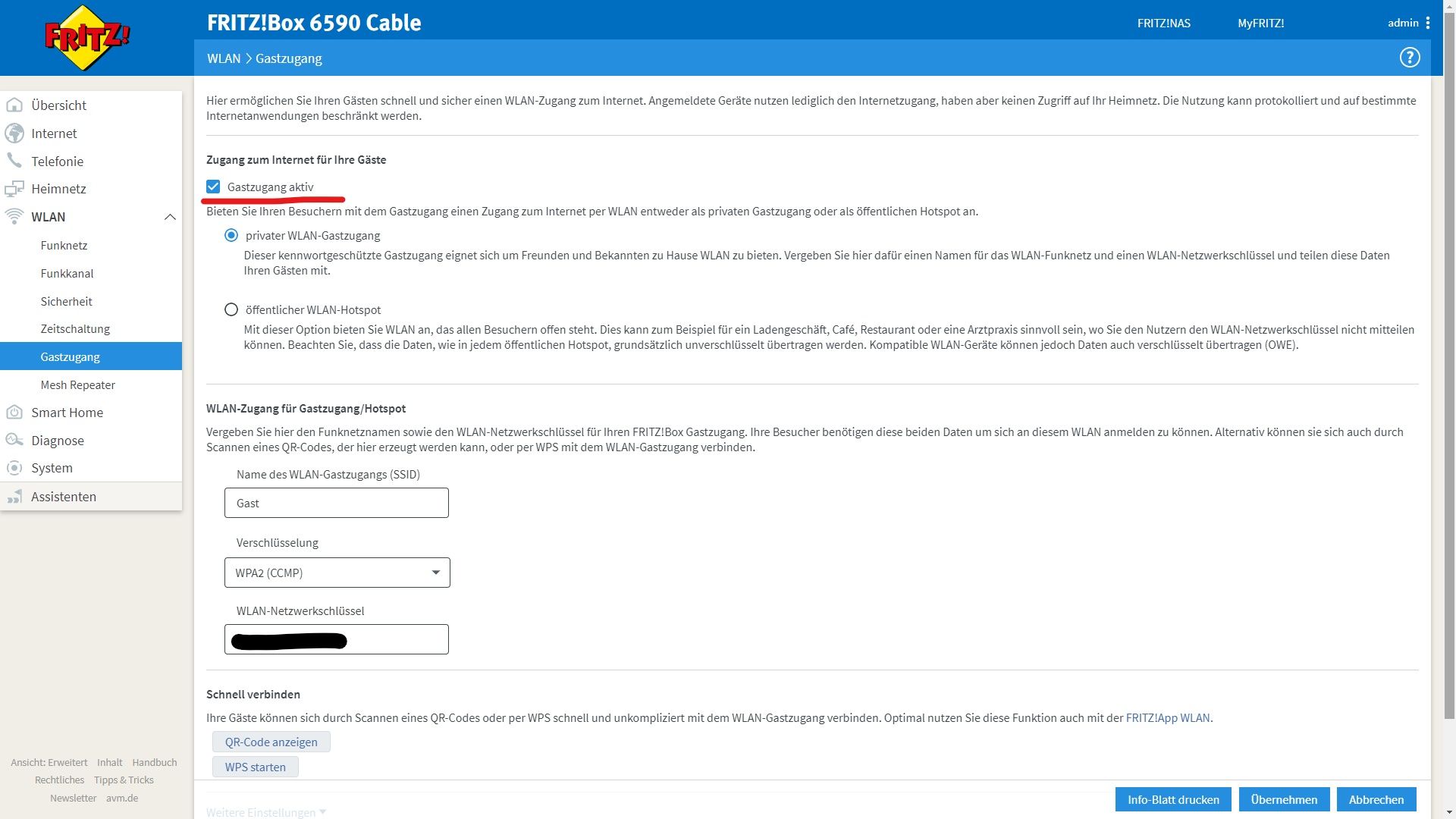Click the Assistenten icon
The image size is (1456, 819).
pyautogui.click(x=14, y=497)
